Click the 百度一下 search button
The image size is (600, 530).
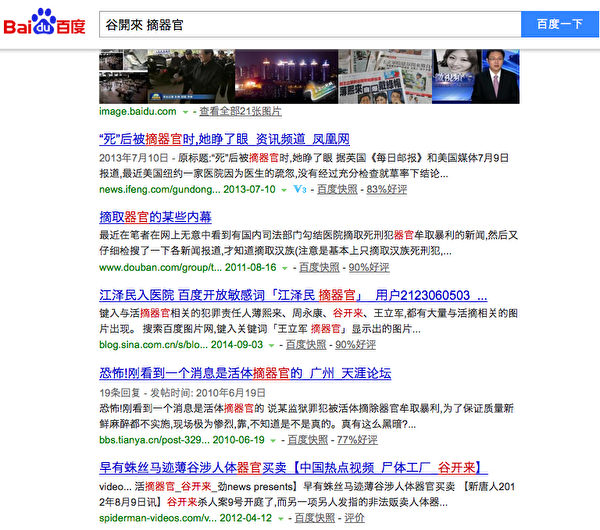point(559,24)
